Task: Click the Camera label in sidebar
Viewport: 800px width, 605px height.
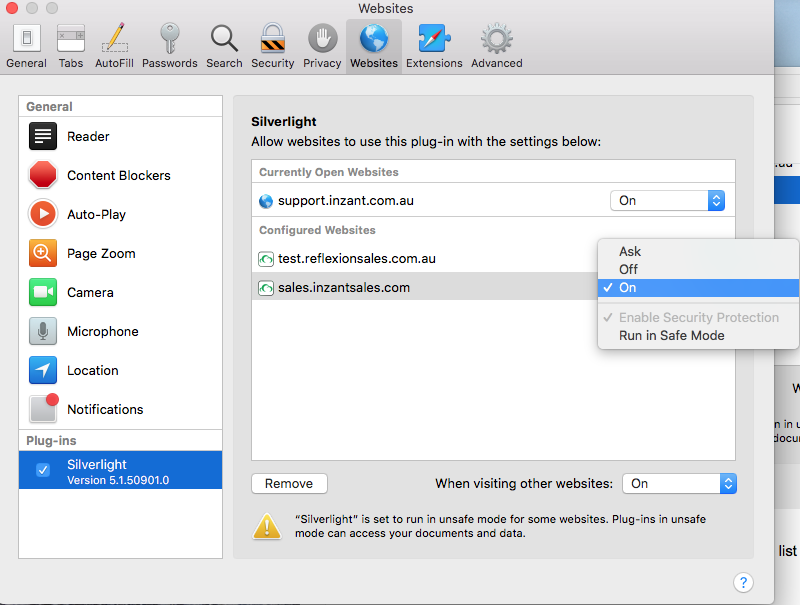Action: click(90, 292)
